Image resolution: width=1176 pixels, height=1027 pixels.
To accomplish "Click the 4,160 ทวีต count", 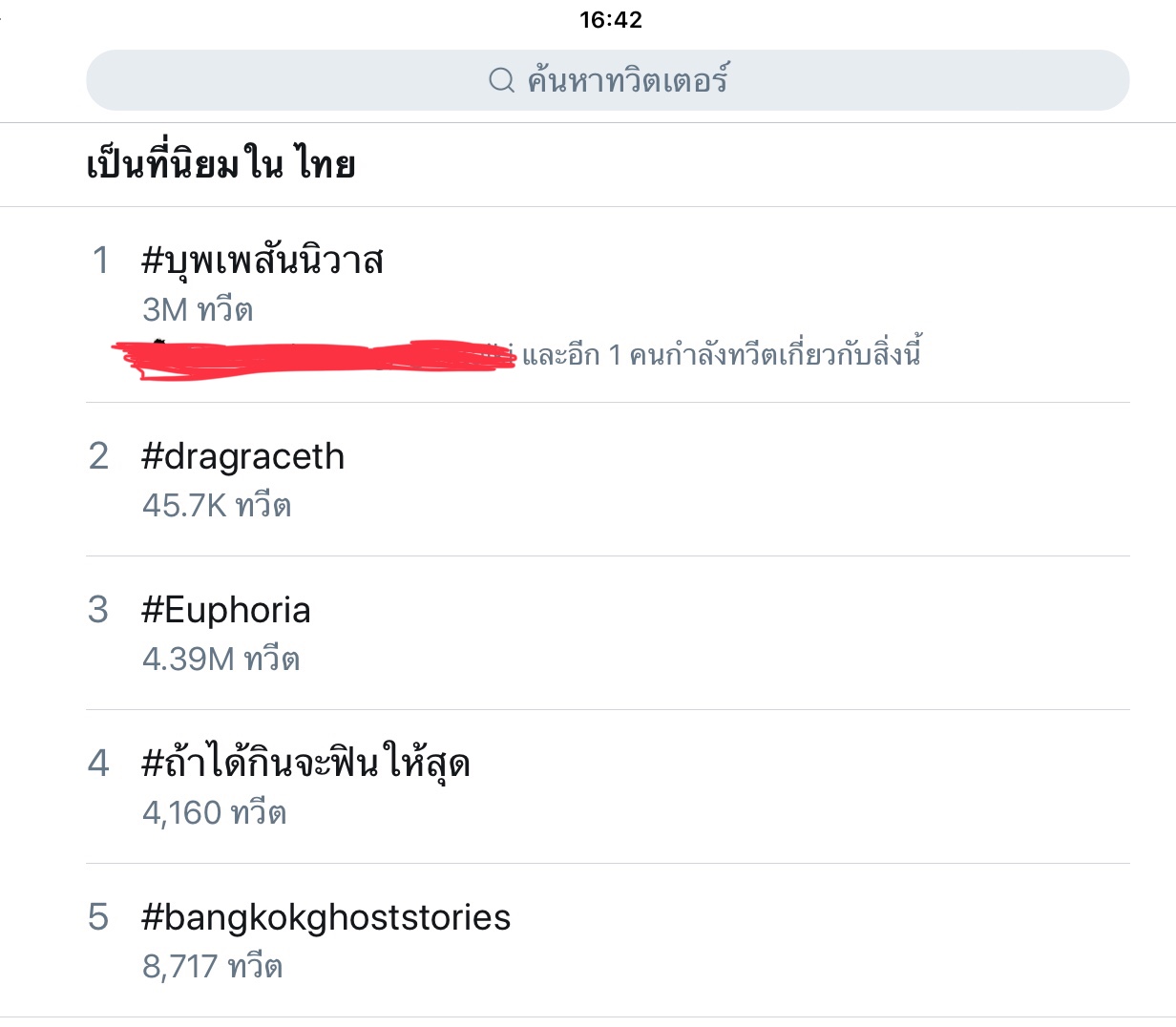I will coord(215,813).
